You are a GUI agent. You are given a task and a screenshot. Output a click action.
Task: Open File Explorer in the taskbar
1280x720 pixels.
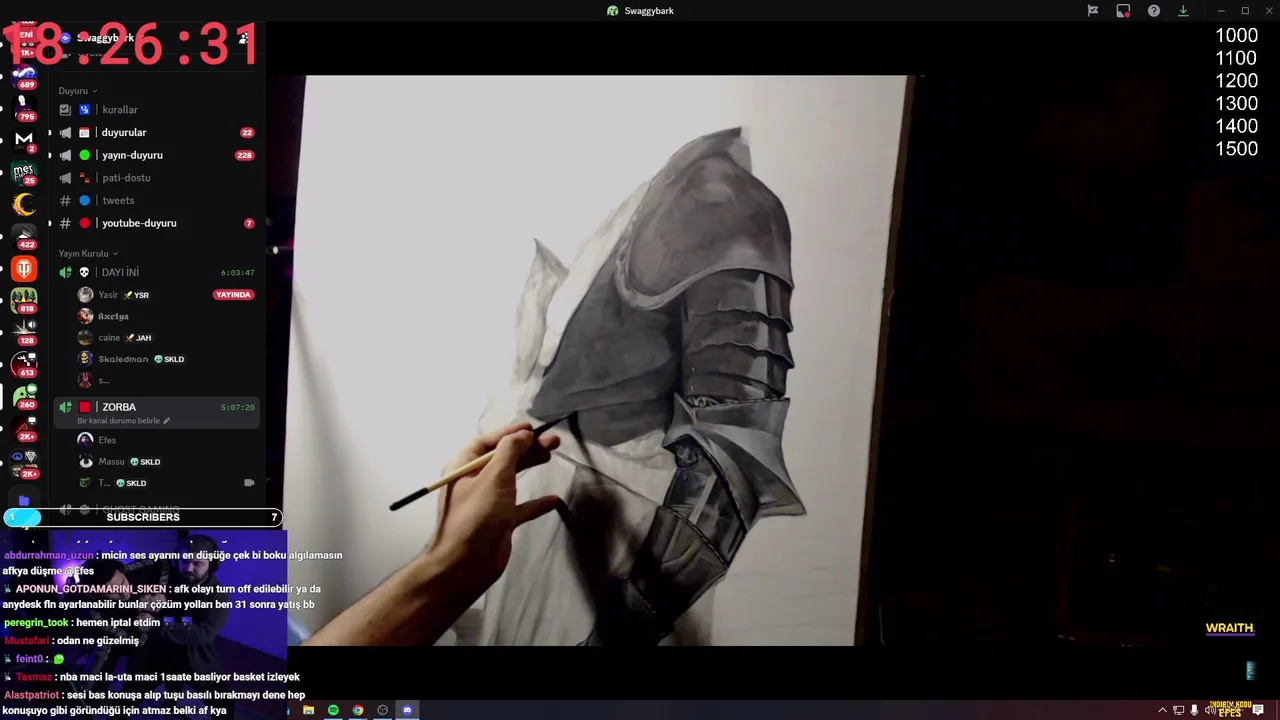pos(309,710)
